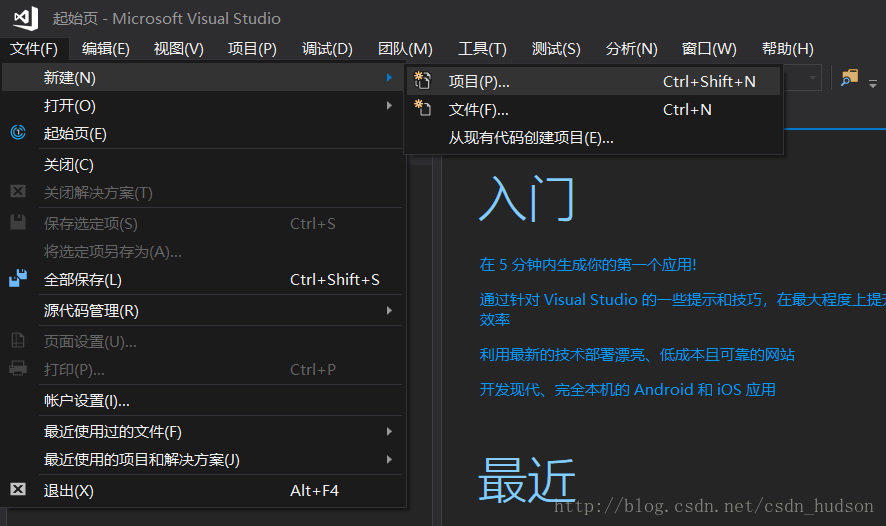The image size is (886, 526).
Task: Expand the 源代码管理(R) submenu arrow
Action: point(389,310)
